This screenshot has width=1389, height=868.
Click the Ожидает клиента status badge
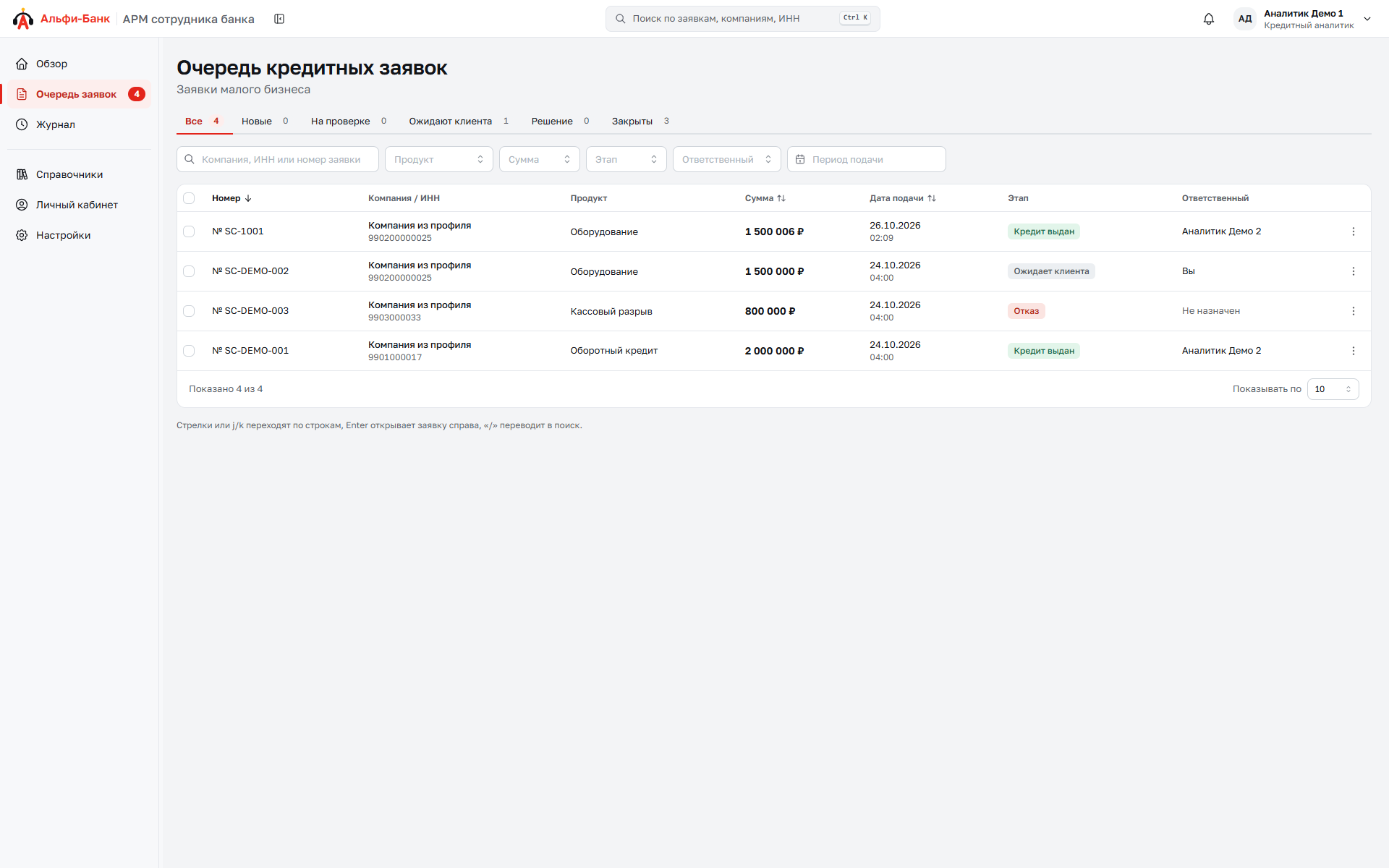[x=1051, y=271]
